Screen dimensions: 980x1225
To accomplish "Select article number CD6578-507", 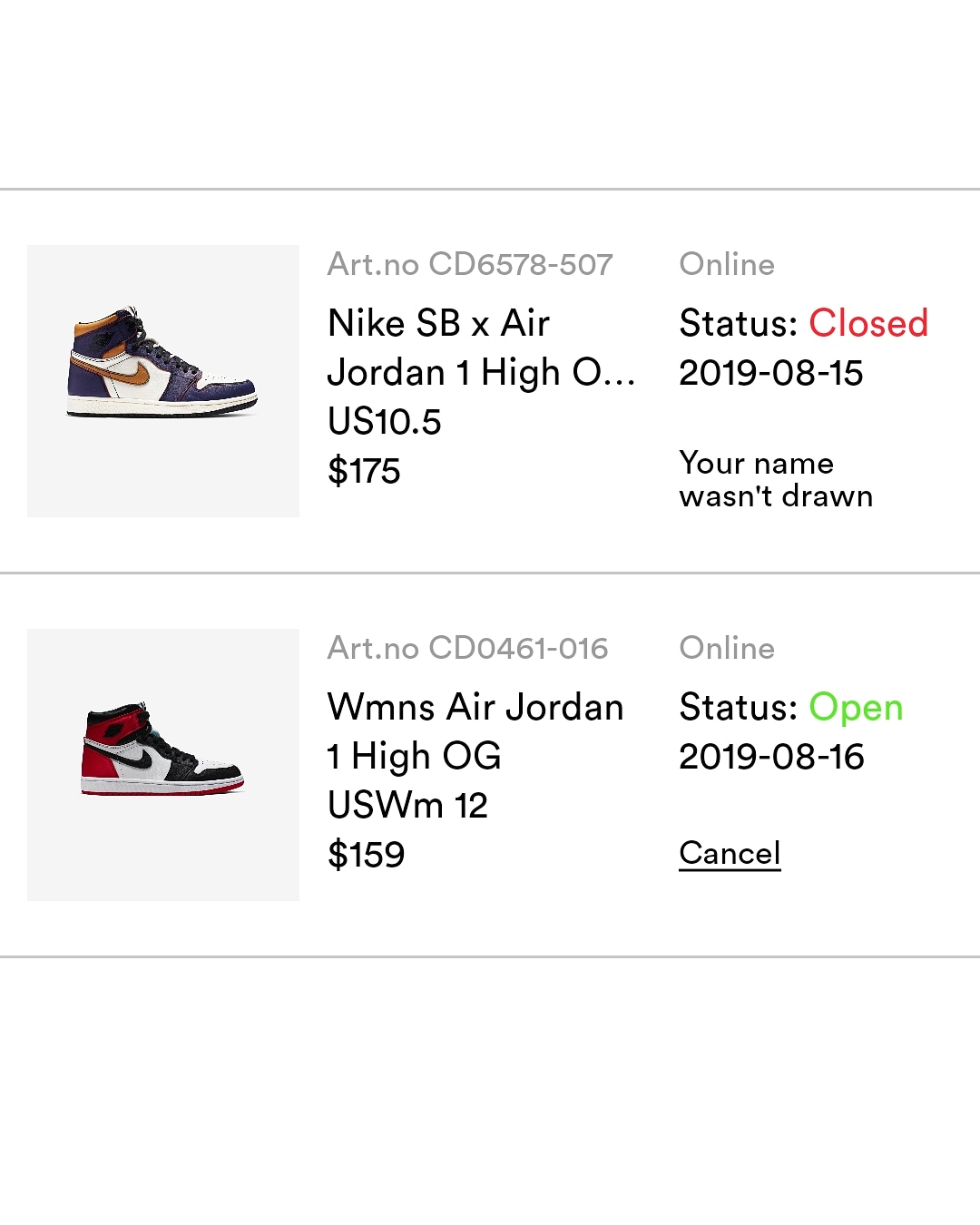I will click(x=470, y=264).
